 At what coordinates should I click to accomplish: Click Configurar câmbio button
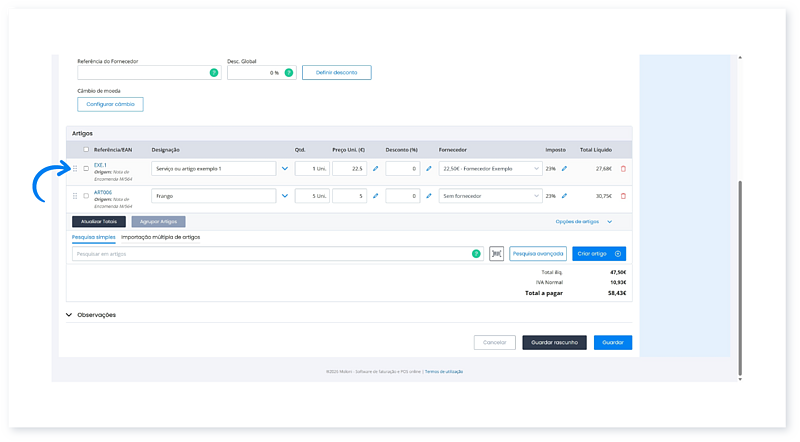point(110,104)
